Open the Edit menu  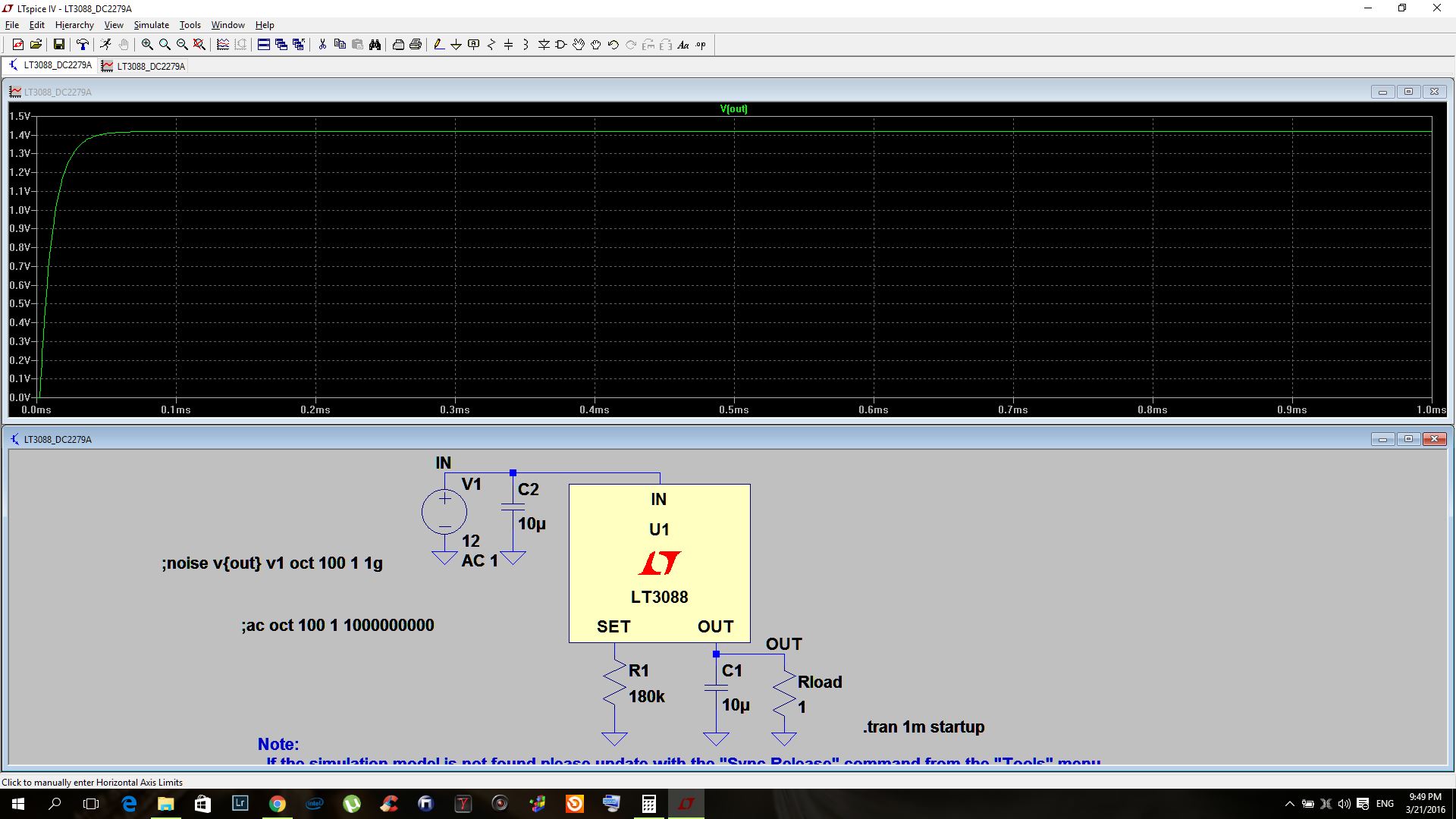(x=36, y=25)
